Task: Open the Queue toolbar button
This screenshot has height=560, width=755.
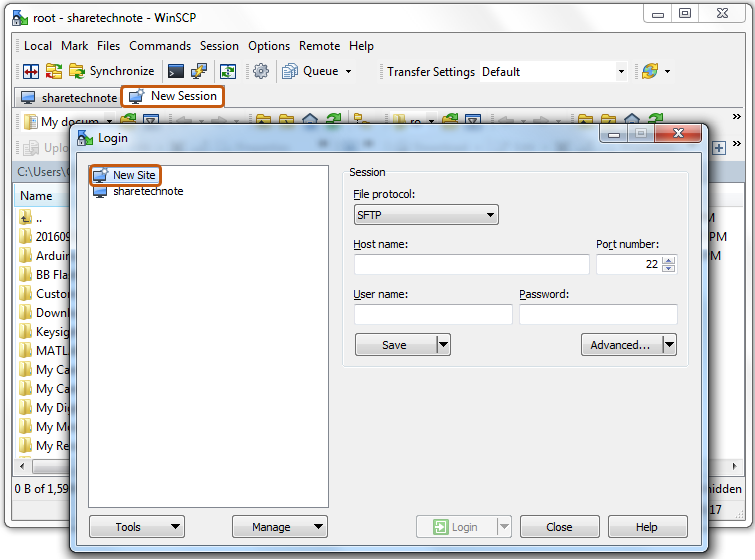Action: [x=311, y=71]
